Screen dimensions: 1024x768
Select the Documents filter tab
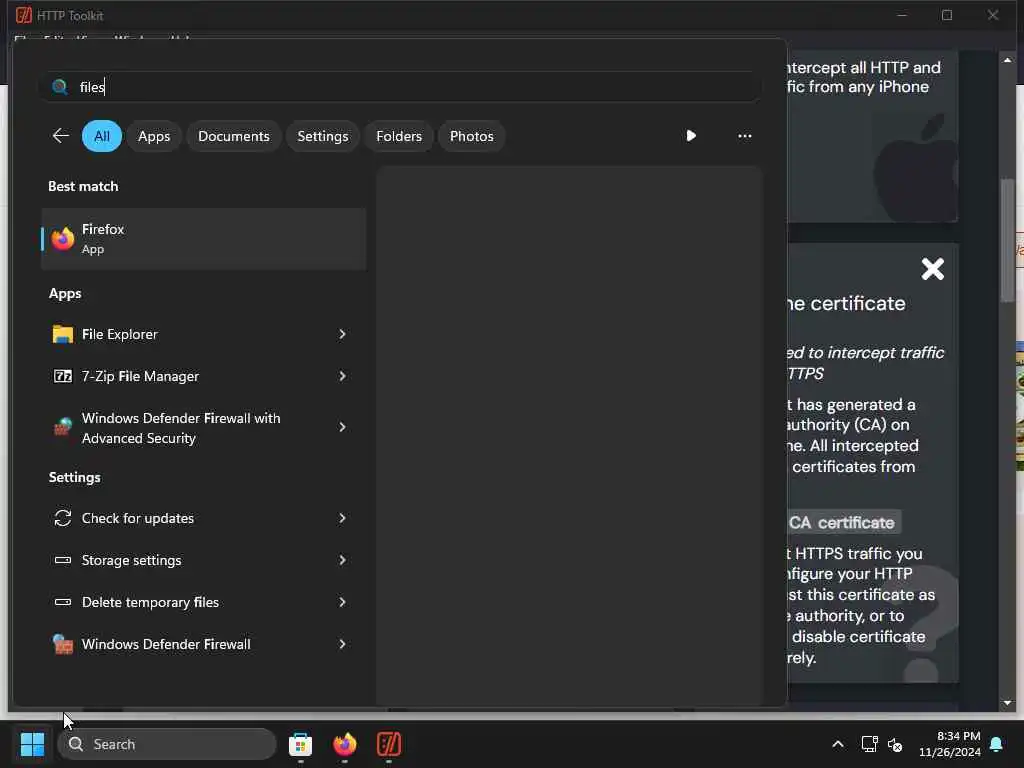234,136
